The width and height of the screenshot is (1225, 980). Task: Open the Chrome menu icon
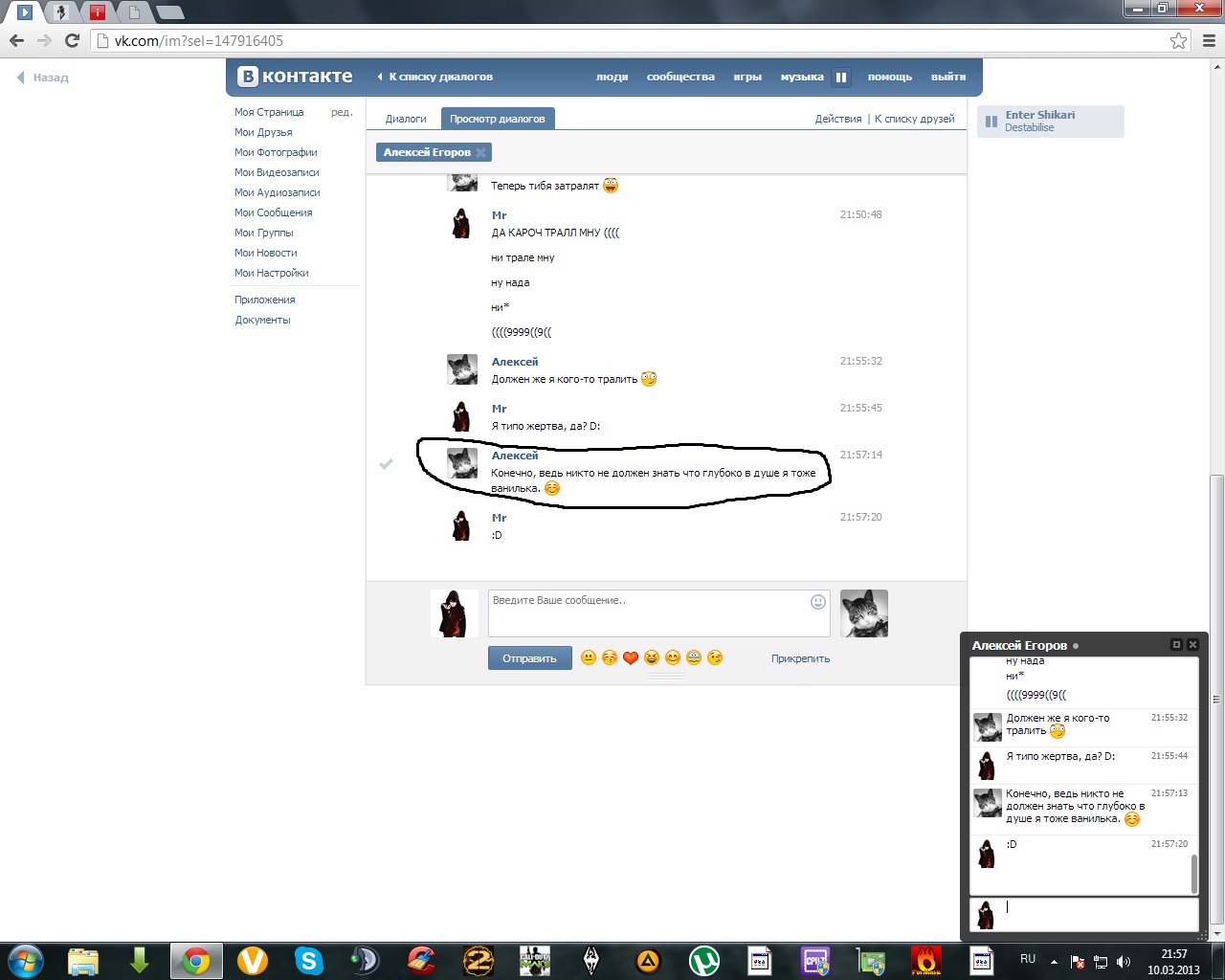[x=1208, y=40]
